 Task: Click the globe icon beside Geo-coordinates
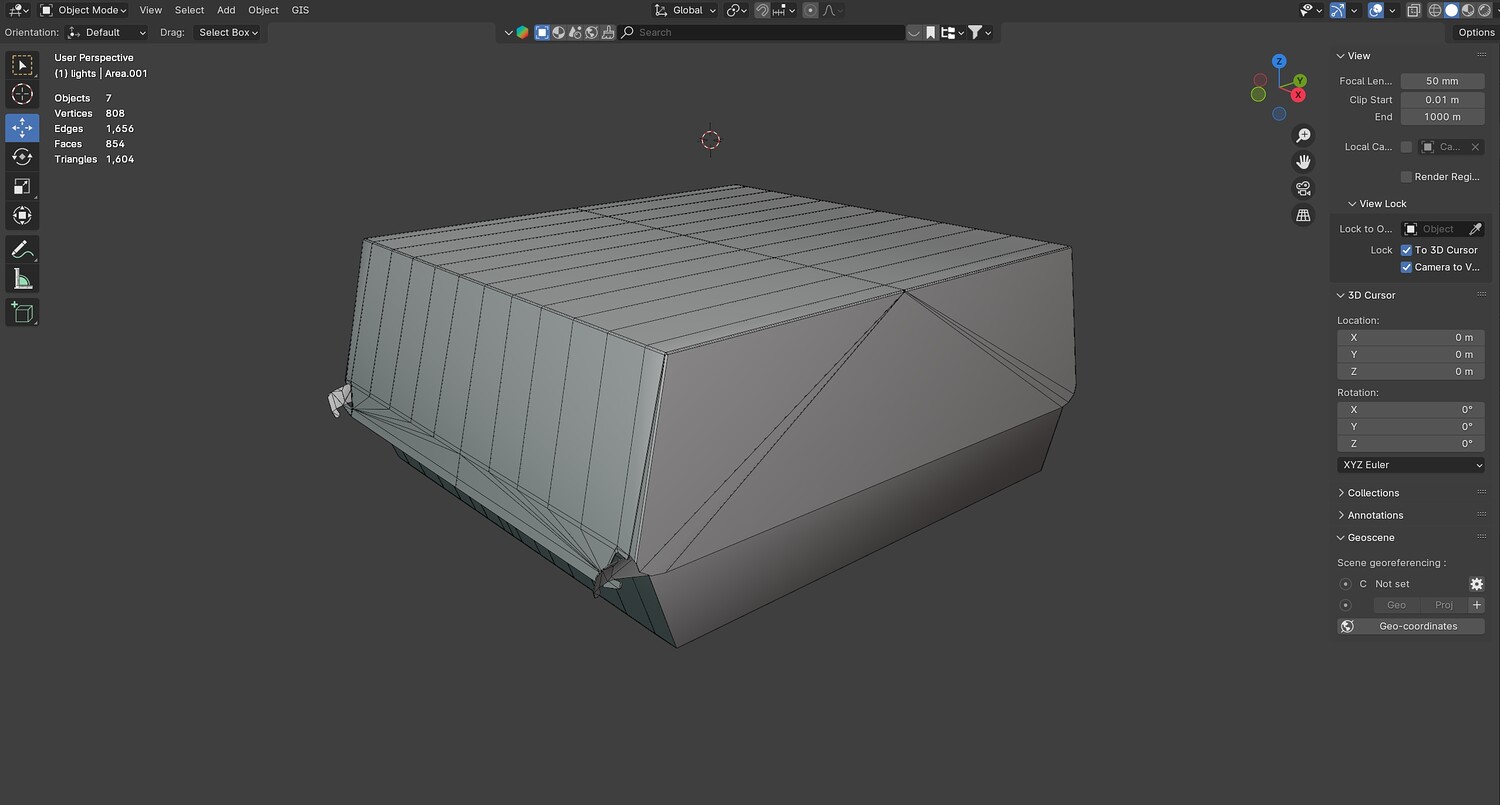pyautogui.click(x=1347, y=626)
